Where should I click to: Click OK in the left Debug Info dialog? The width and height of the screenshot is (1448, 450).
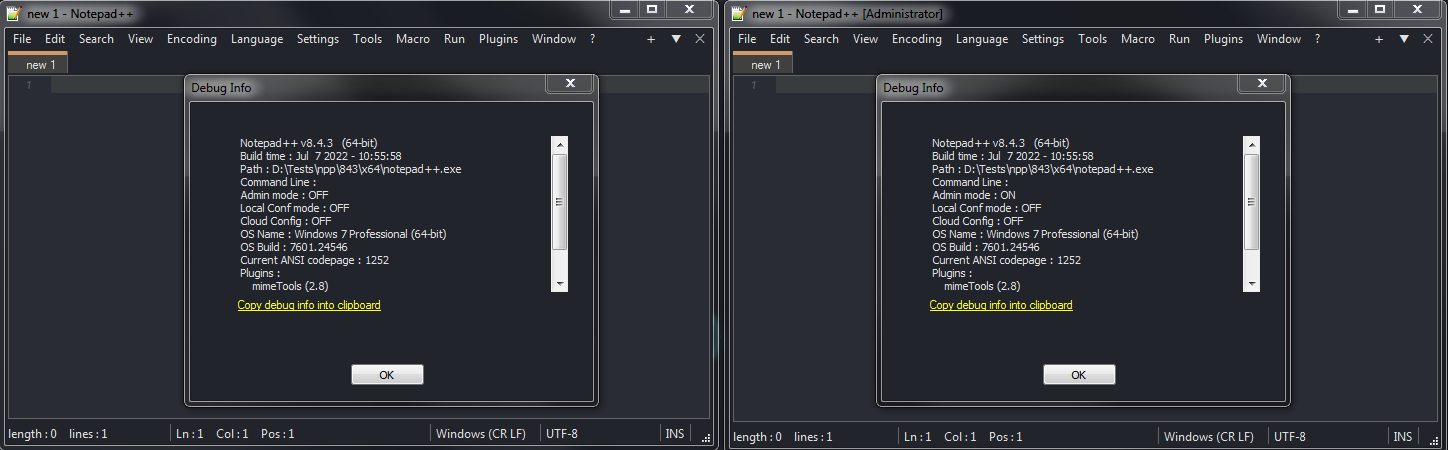(x=387, y=375)
